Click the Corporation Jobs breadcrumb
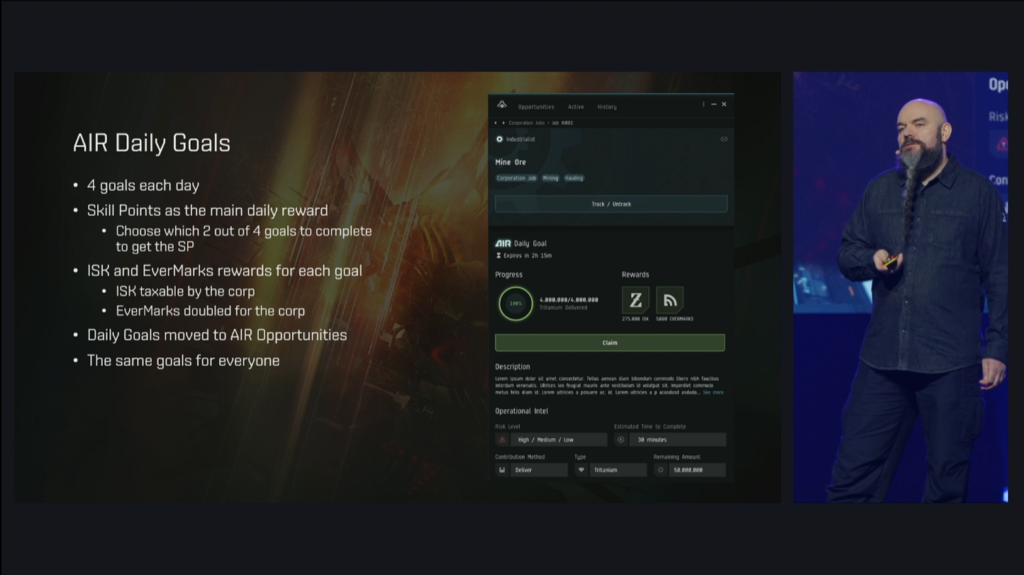The width and height of the screenshot is (1024, 575). pos(526,123)
